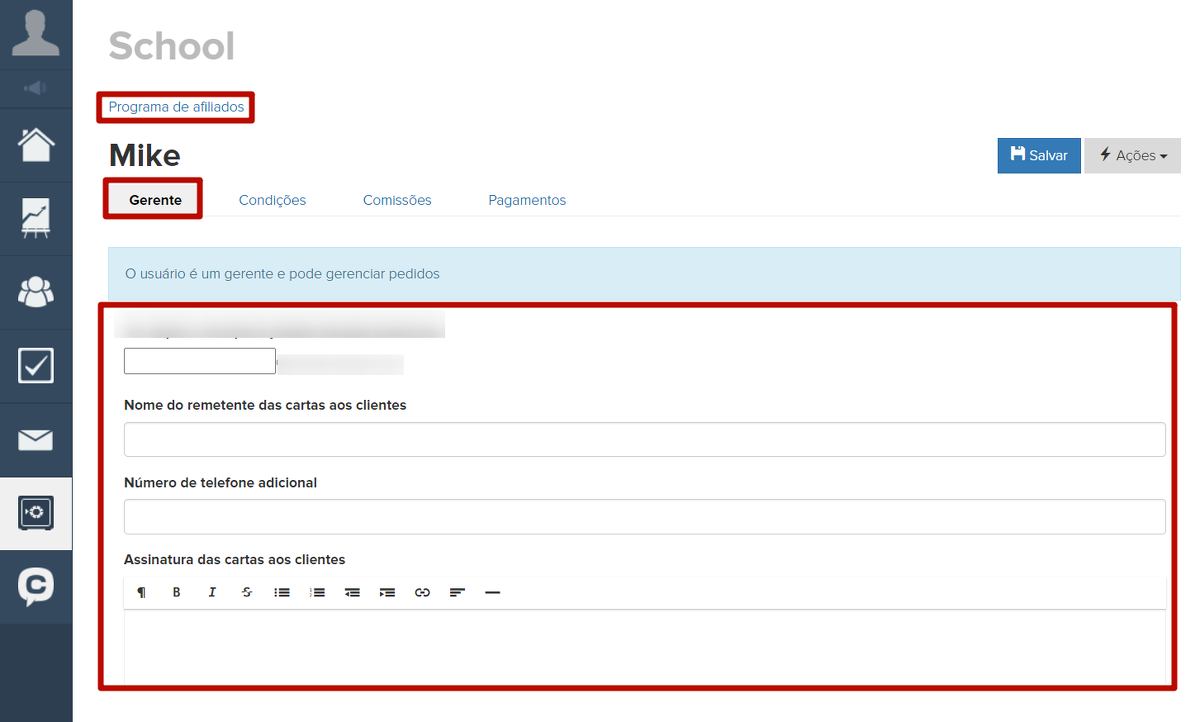Image resolution: width=1200 pixels, height=722 pixels.
Task: Open the home icon in sidebar
Action: click(x=36, y=145)
